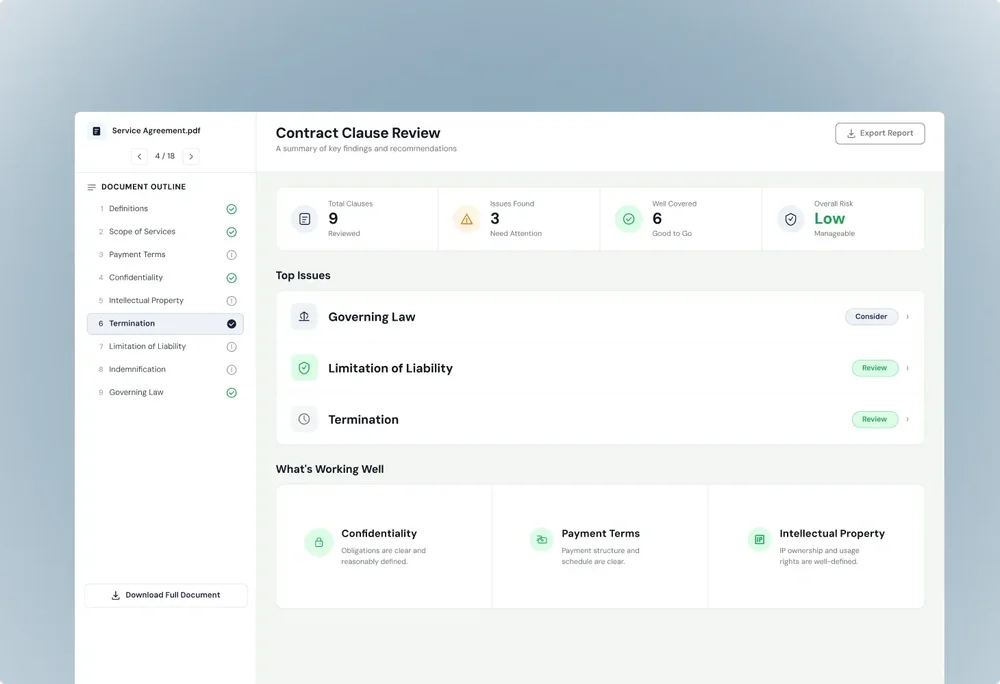The height and width of the screenshot is (684, 1000).
Task: Click Download Full Document button
Action: click(x=166, y=595)
